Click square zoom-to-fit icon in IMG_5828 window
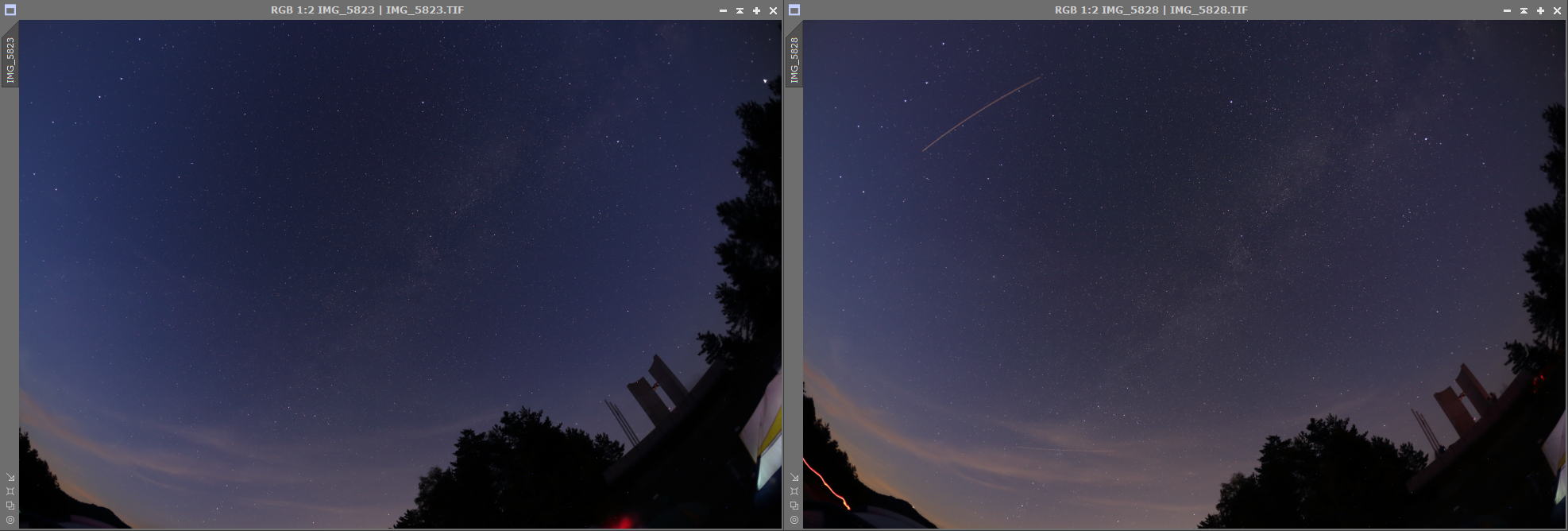Viewport: 1568px width, 531px height. coord(794,491)
